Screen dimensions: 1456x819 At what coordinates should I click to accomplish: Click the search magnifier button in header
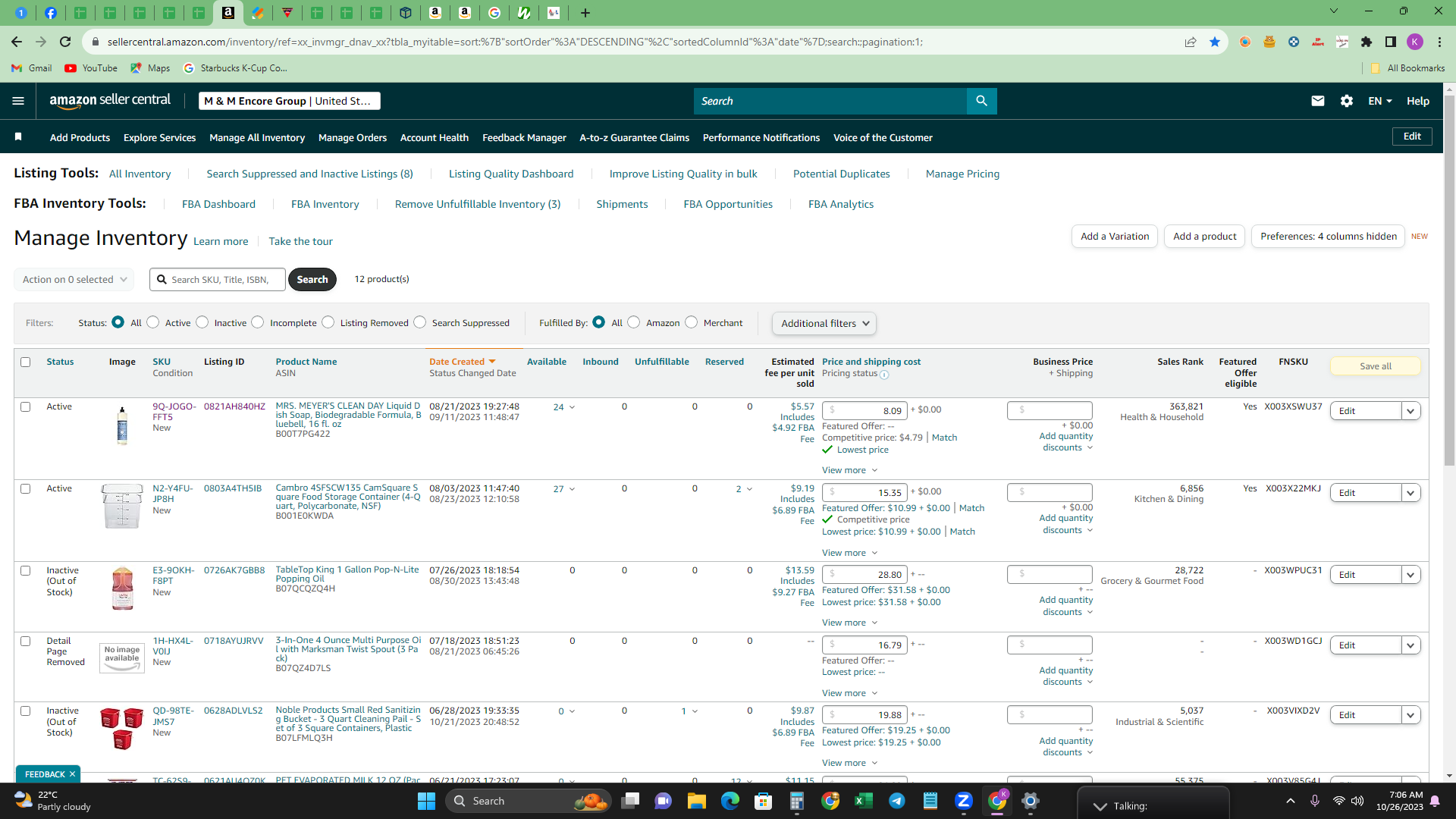coord(981,101)
